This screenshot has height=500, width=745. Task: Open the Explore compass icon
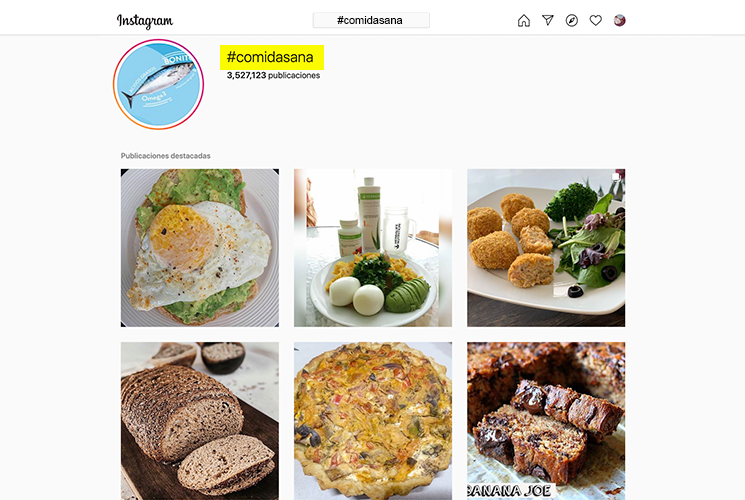[x=572, y=20]
